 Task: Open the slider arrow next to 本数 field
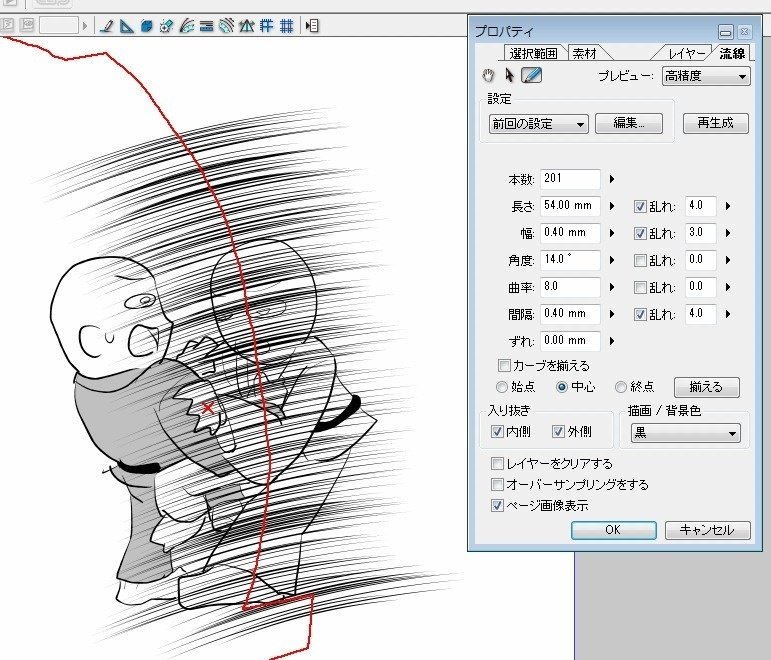612,179
